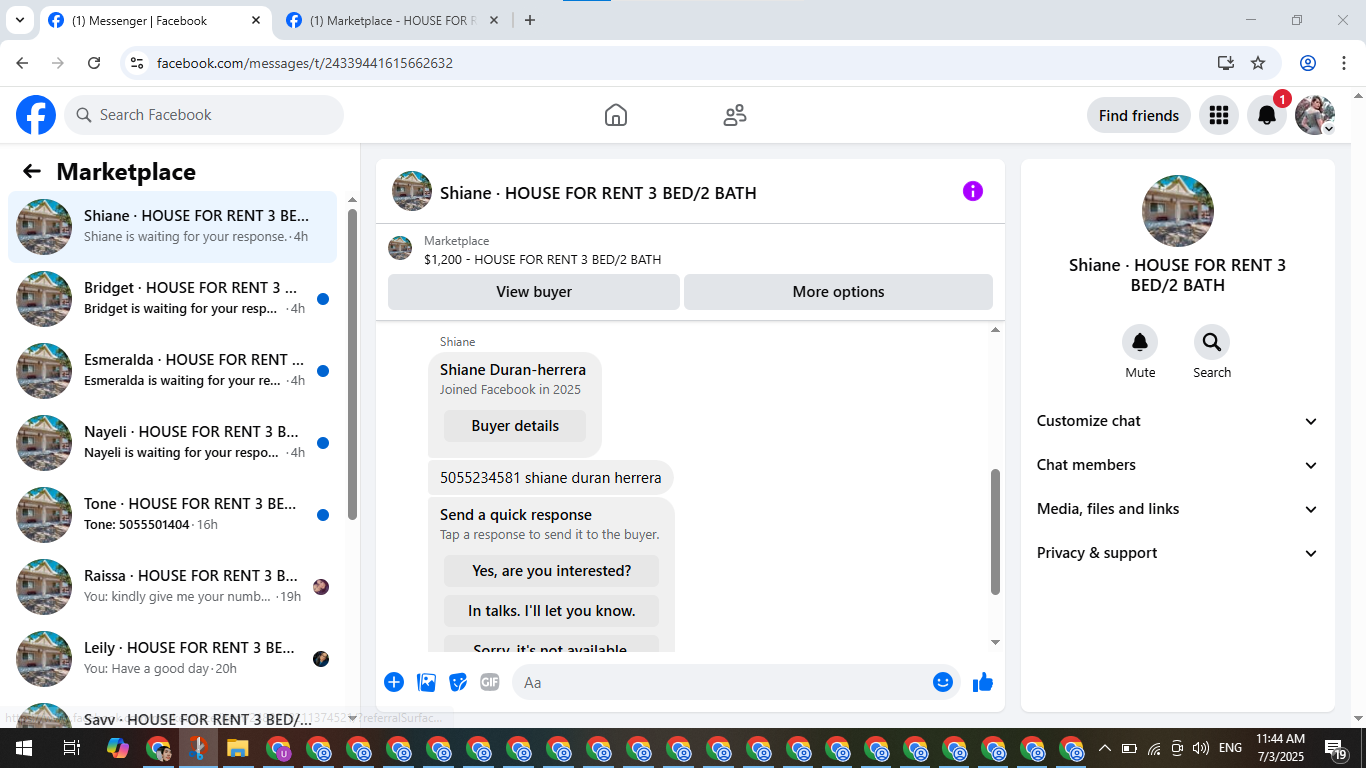Expand Media, files and links section
The height and width of the screenshot is (768, 1366).
click(1178, 509)
